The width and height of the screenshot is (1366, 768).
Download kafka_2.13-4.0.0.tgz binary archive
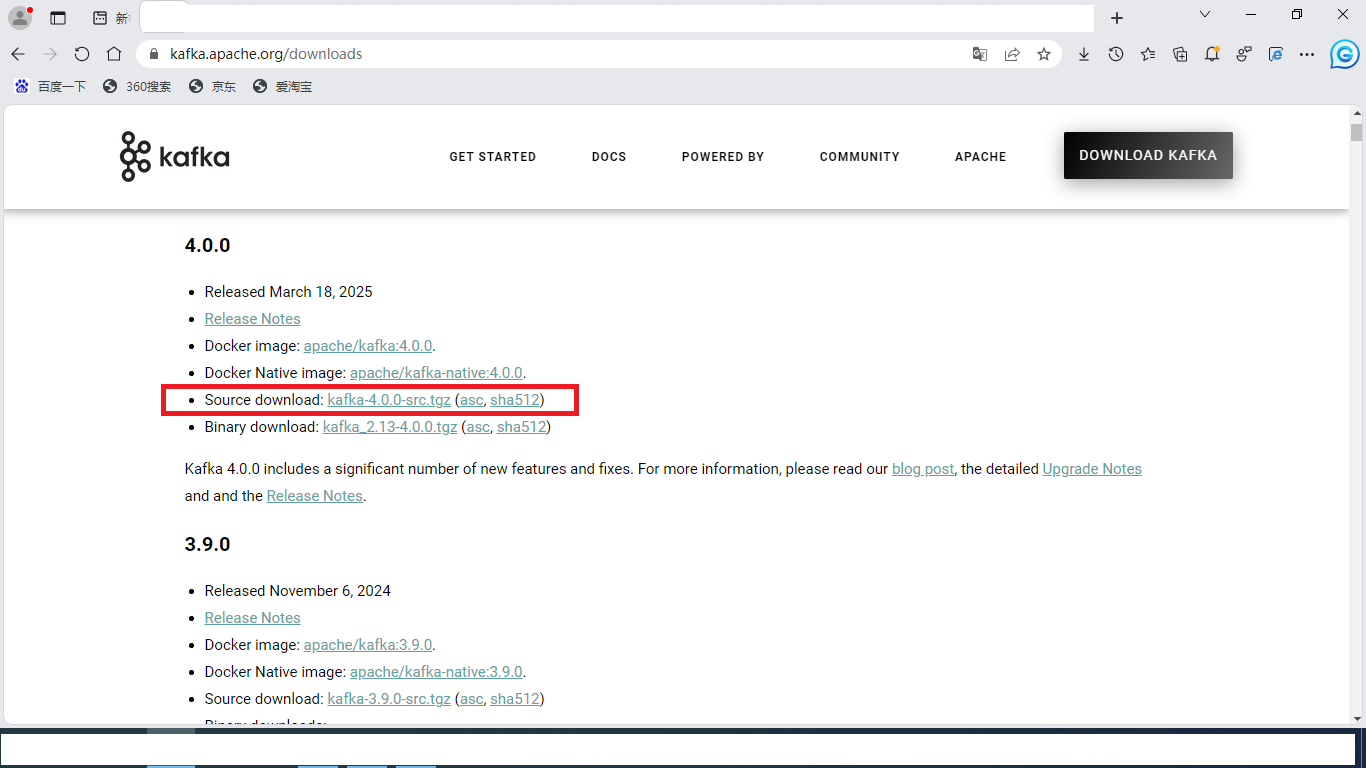pos(390,427)
